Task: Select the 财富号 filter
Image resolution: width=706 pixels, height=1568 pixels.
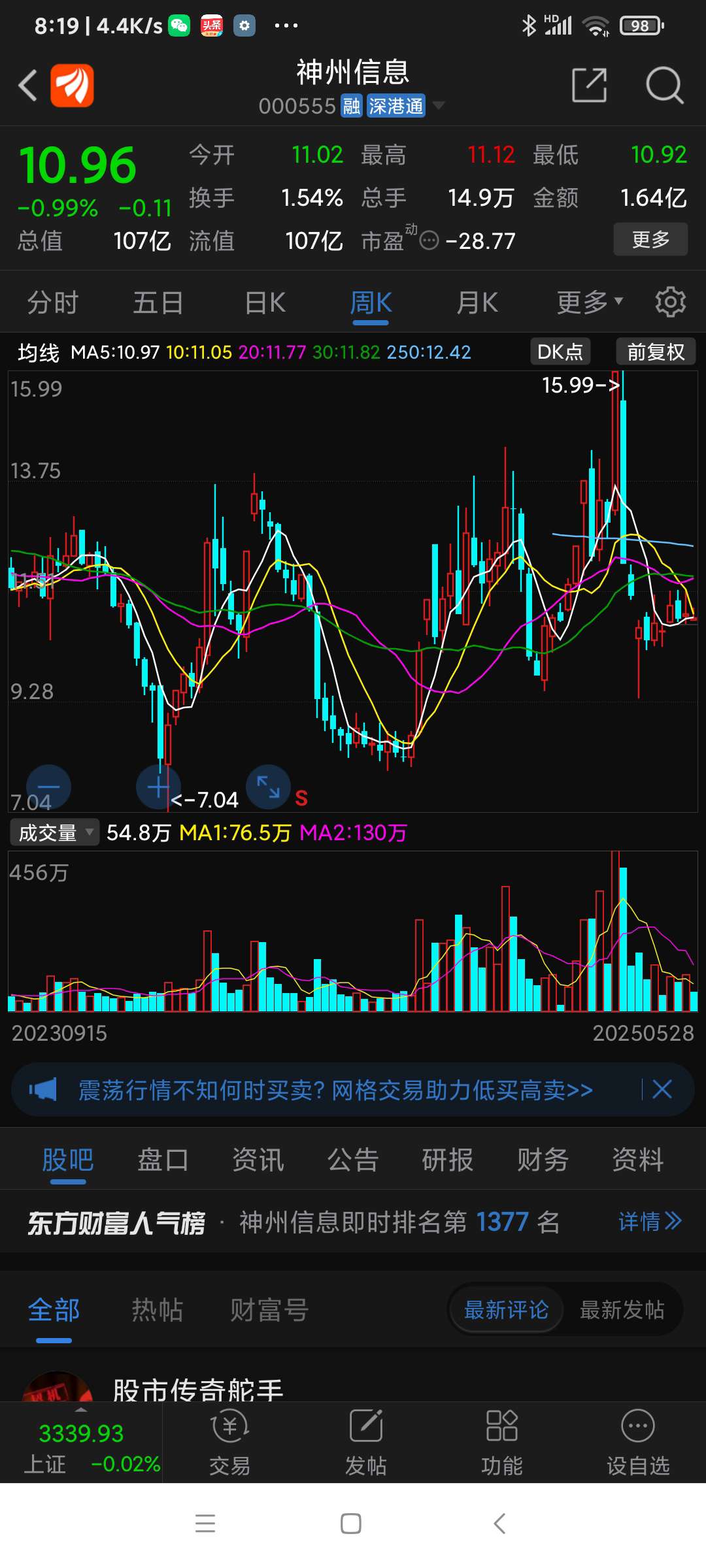Action: coord(269,1310)
